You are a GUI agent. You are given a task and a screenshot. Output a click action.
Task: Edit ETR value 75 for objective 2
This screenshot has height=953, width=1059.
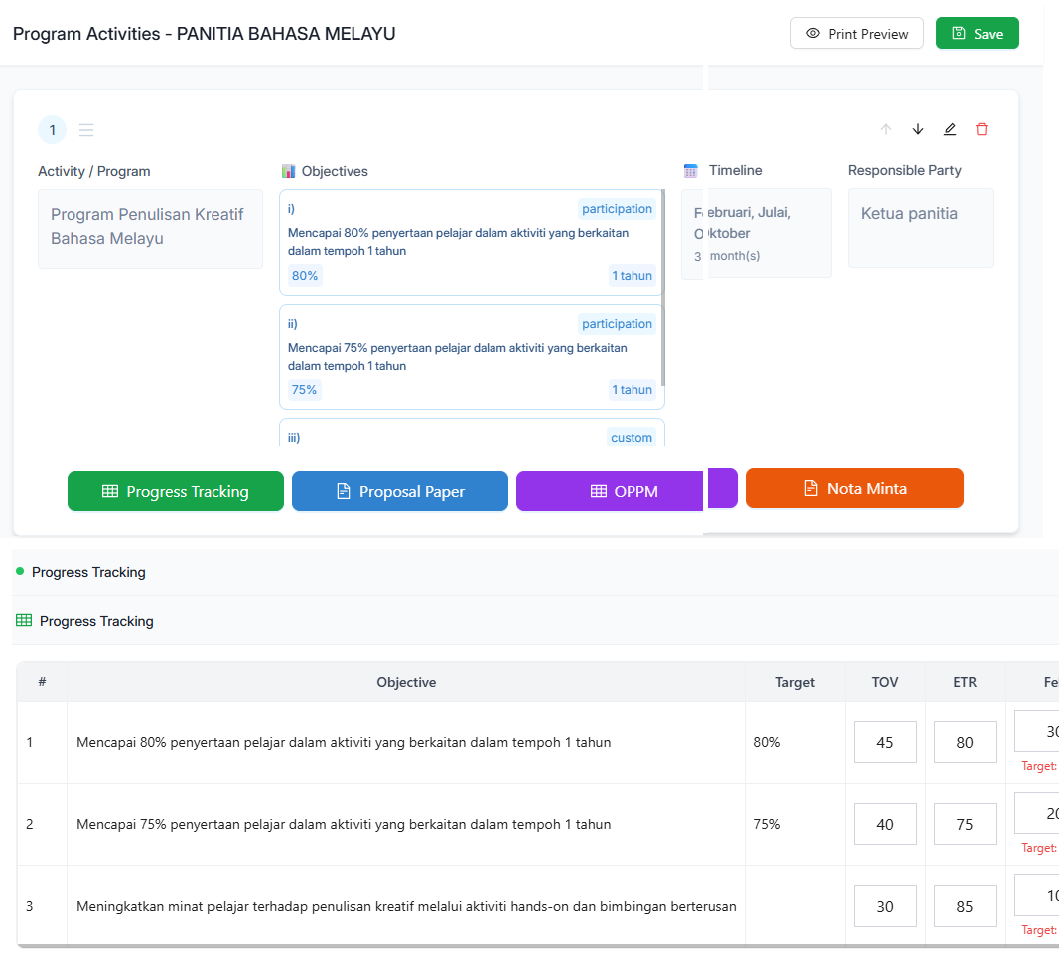(x=964, y=824)
